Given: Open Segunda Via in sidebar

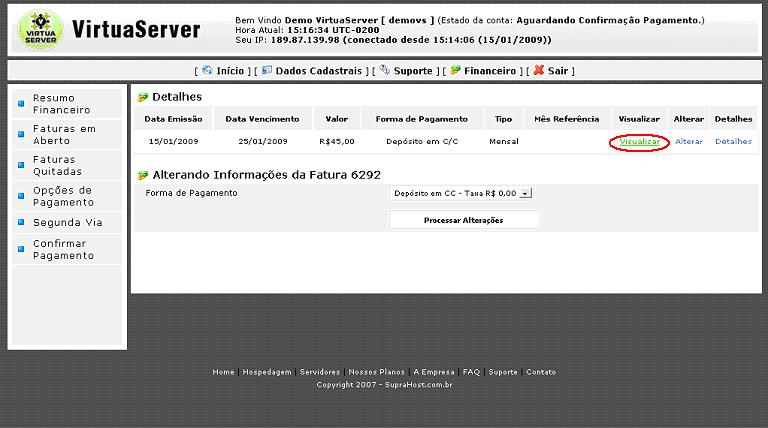Looking at the screenshot, I should point(68,222).
